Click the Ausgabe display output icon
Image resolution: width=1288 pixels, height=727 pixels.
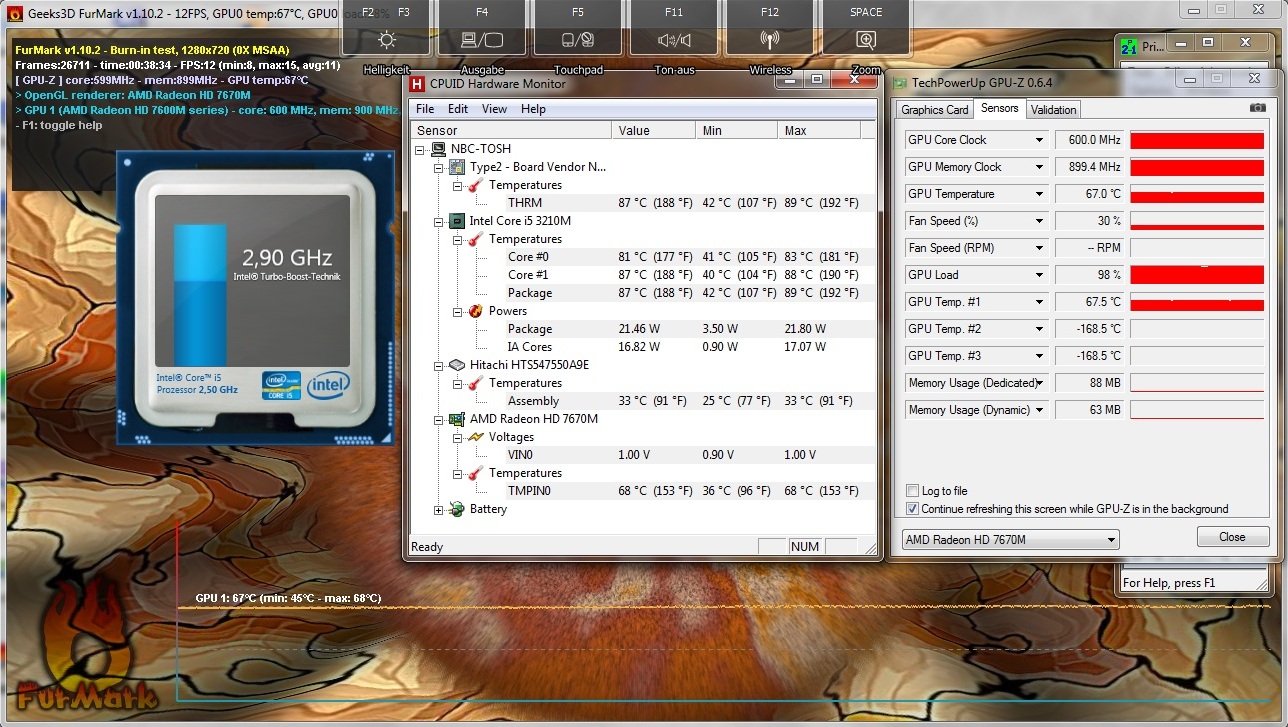[481, 40]
